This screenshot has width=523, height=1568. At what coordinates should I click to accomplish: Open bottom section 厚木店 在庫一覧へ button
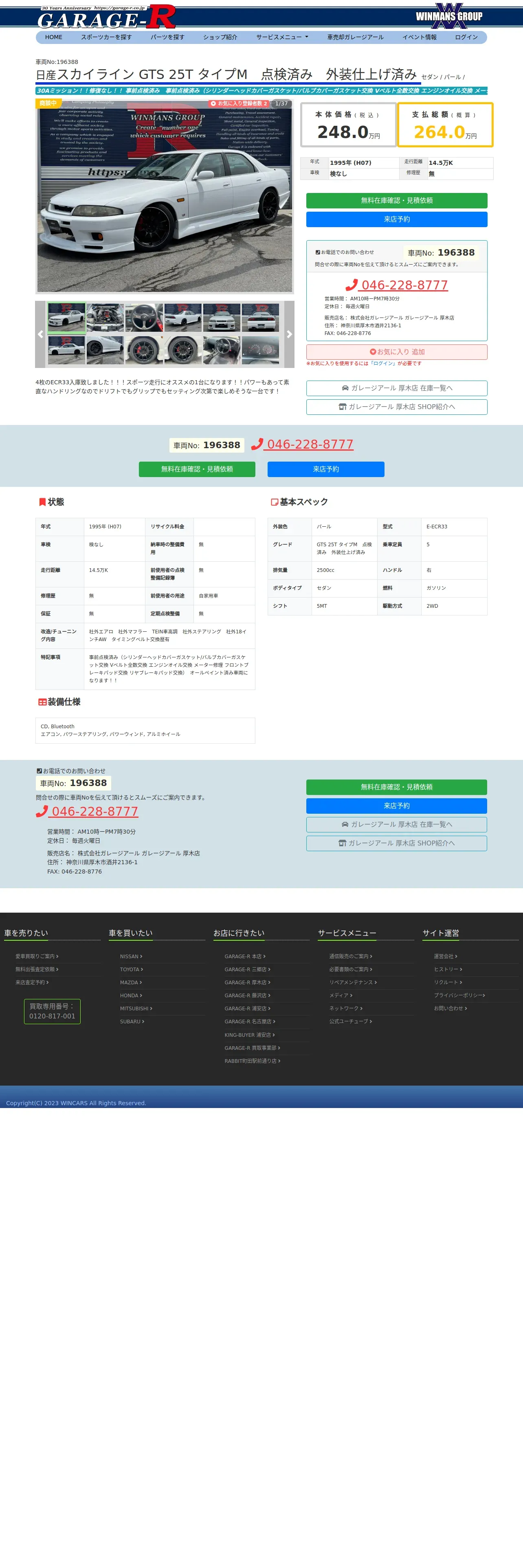396,825
